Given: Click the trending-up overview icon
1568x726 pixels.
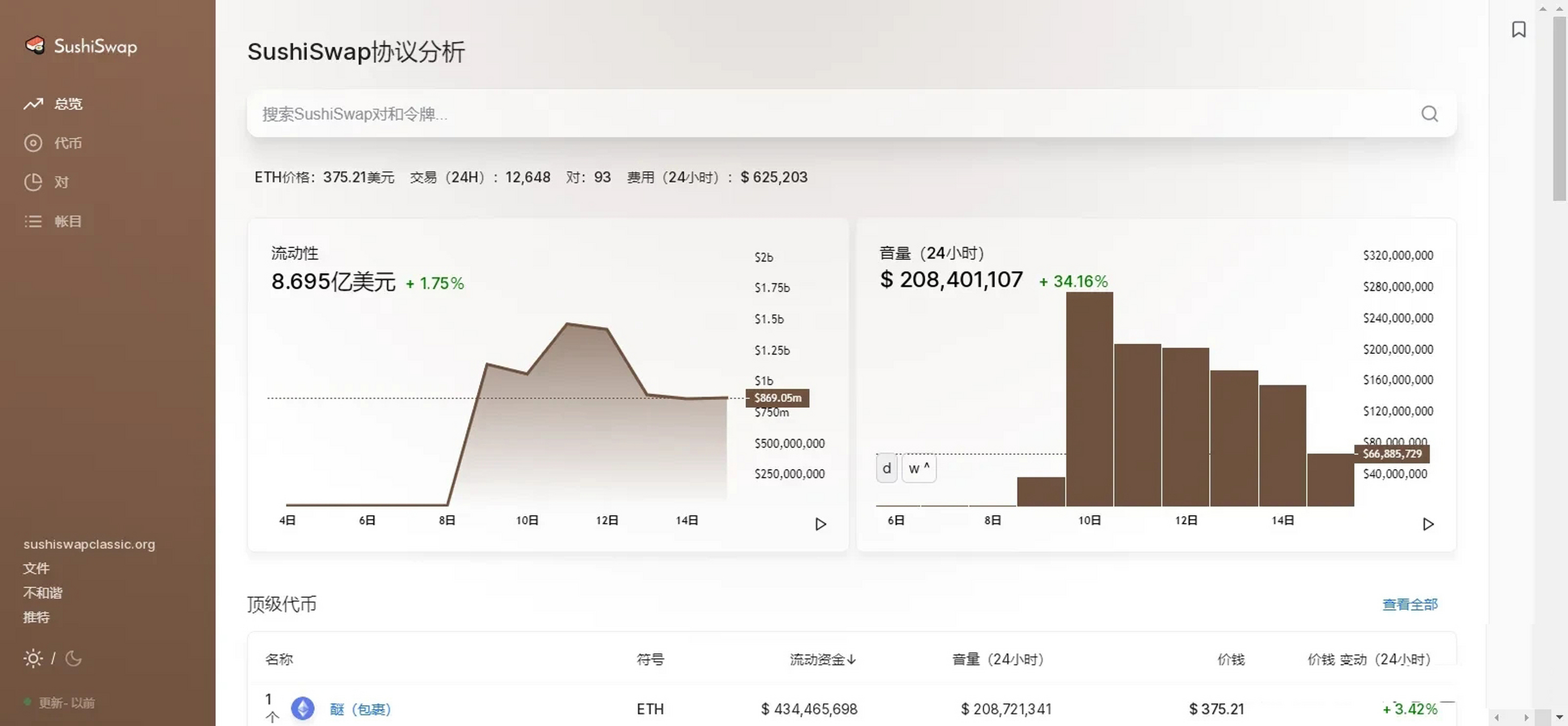Looking at the screenshot, I should click(33, 104).
